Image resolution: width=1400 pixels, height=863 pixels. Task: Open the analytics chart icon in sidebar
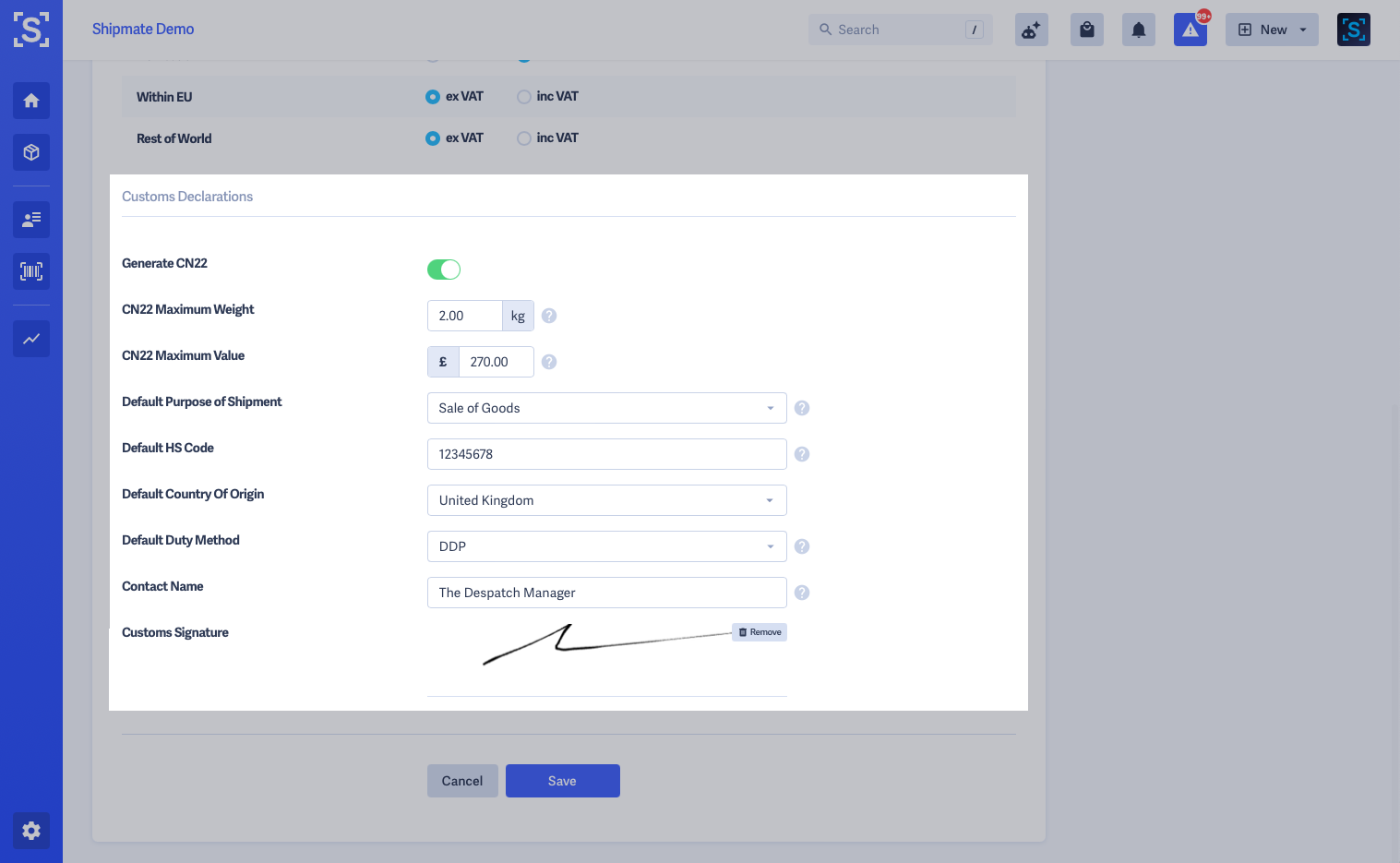click(x=31, y=339)
